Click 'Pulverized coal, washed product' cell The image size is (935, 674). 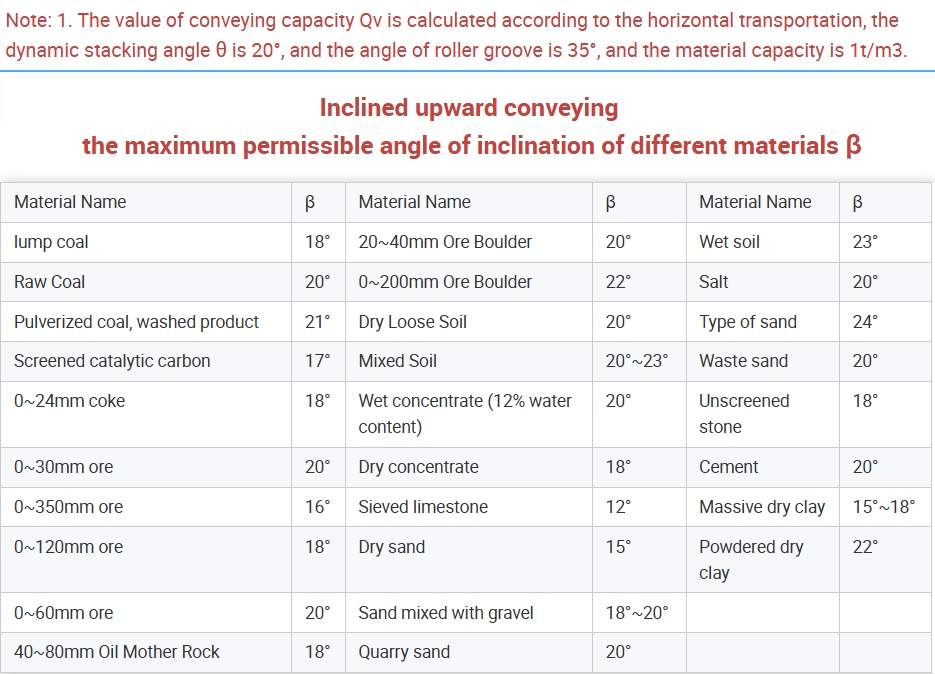click(137, 322)
